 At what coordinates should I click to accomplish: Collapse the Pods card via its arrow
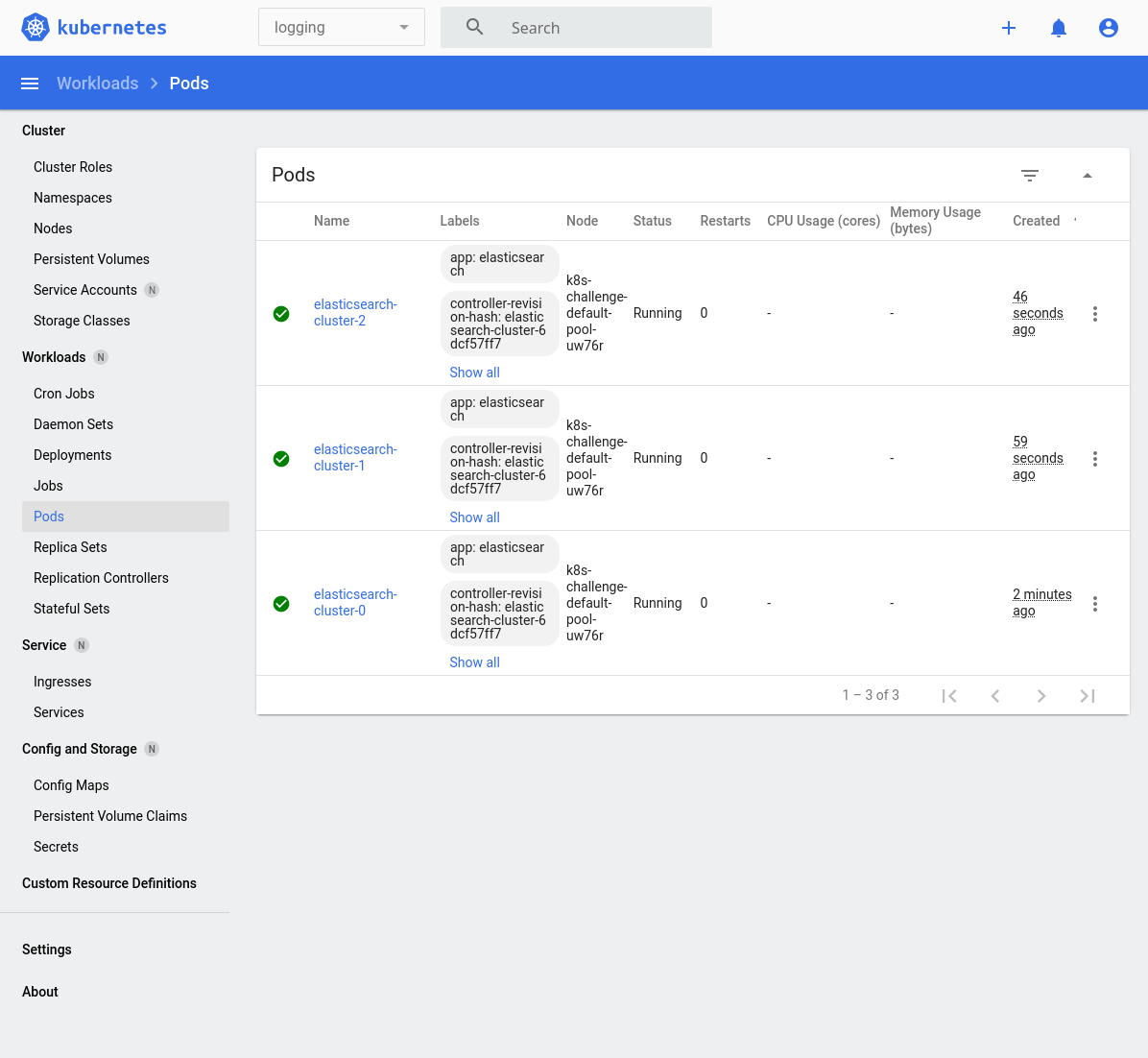(1087, 176)
